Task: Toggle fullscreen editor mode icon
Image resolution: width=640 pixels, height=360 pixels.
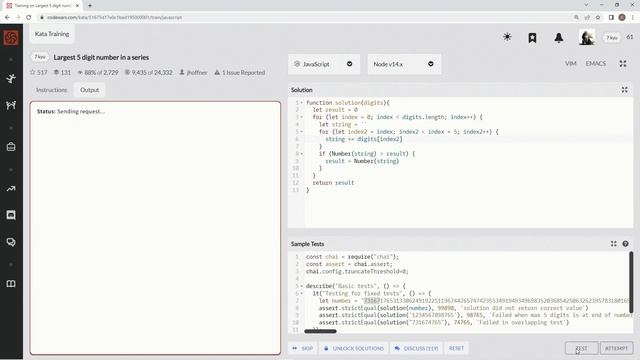Action: coord(623,64)
